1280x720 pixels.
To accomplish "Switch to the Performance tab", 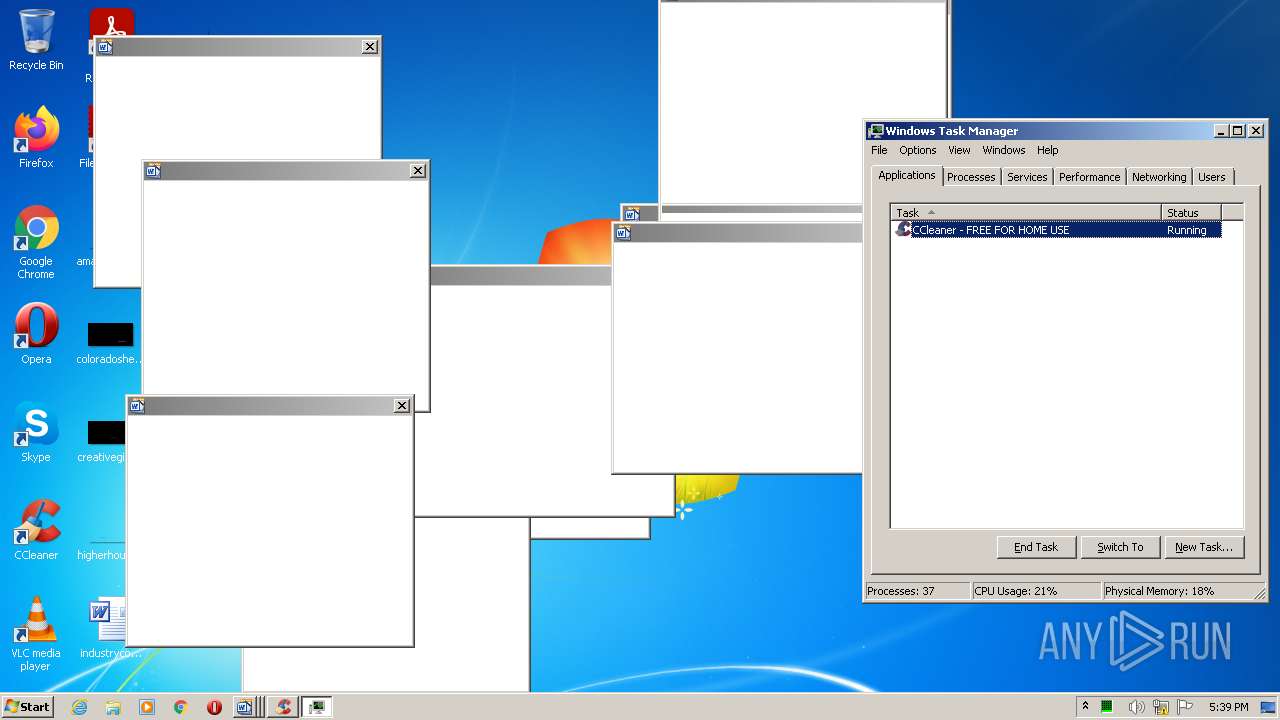I will (1089, 177).
